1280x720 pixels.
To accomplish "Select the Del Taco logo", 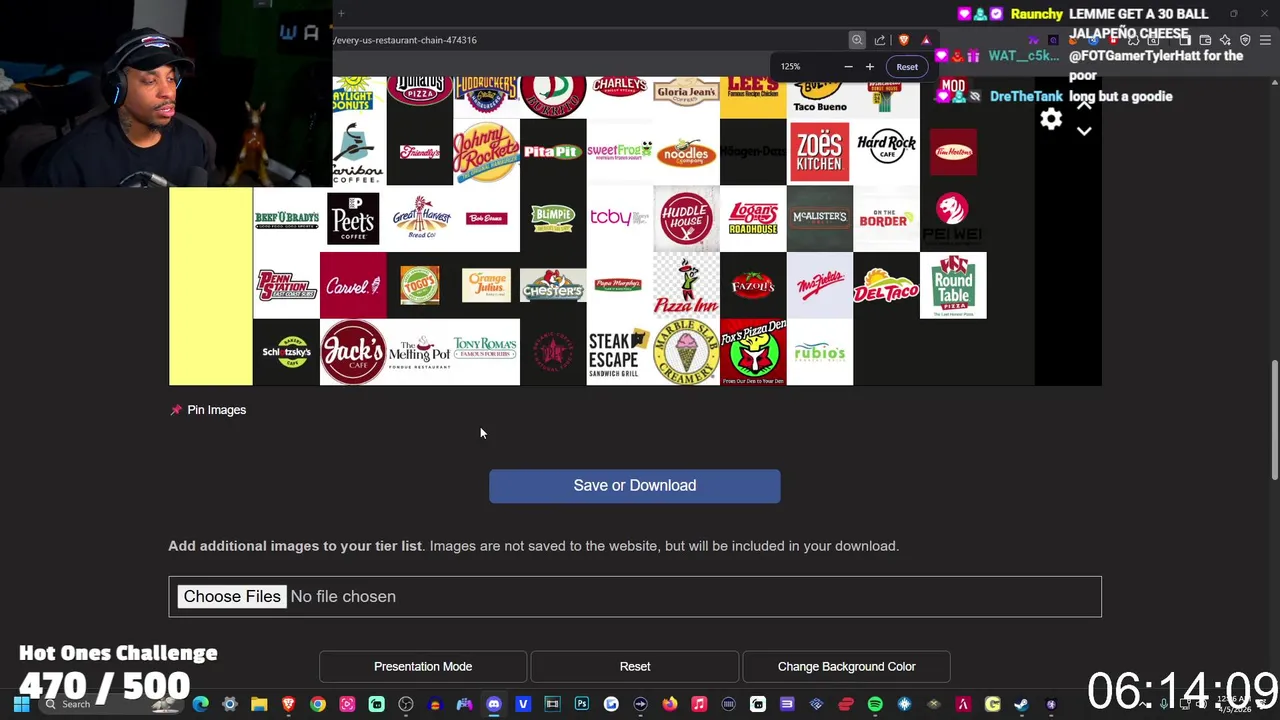I will pos(886,286).
